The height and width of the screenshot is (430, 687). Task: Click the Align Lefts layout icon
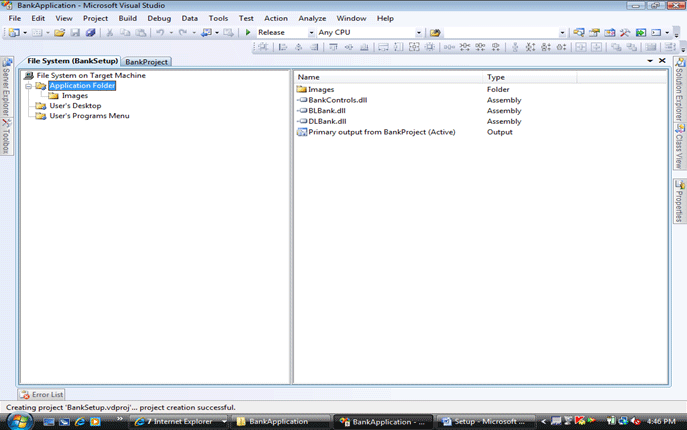coord(283,47)
